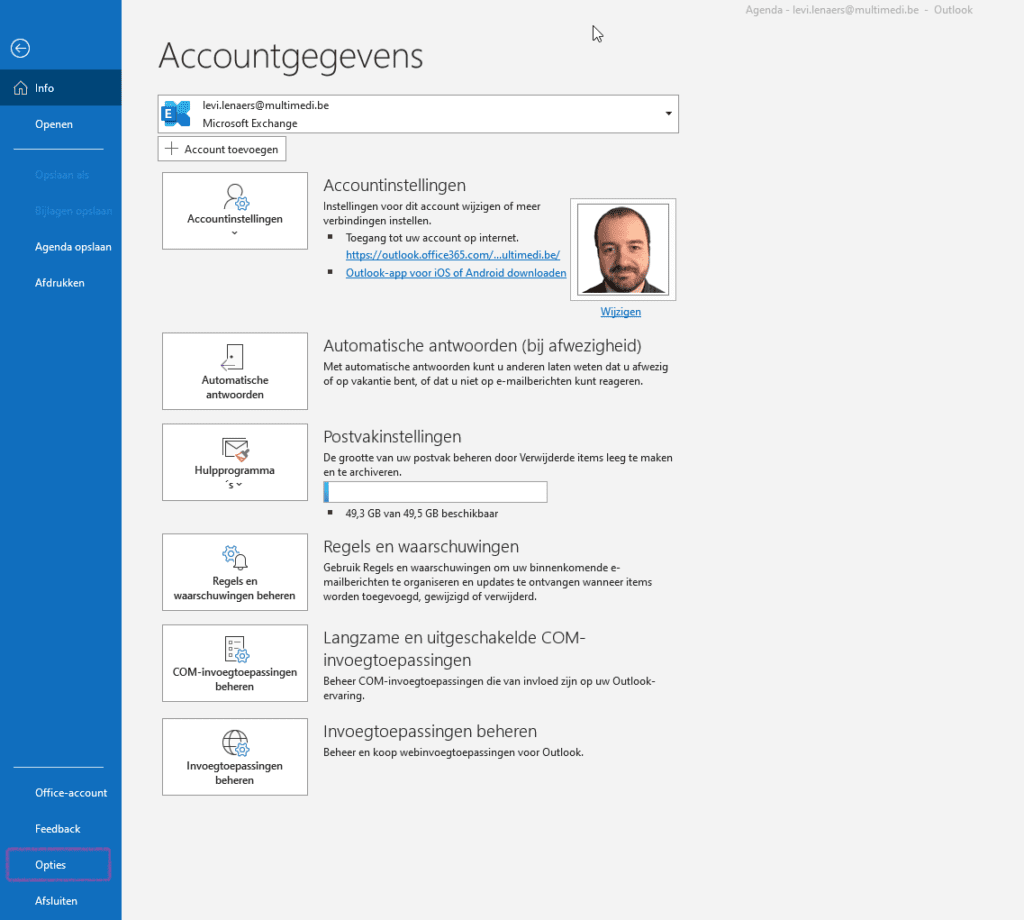The image size is (1024, 920).
Task: Click the profile photo thumbnail
Action: (x=623, y=249)
